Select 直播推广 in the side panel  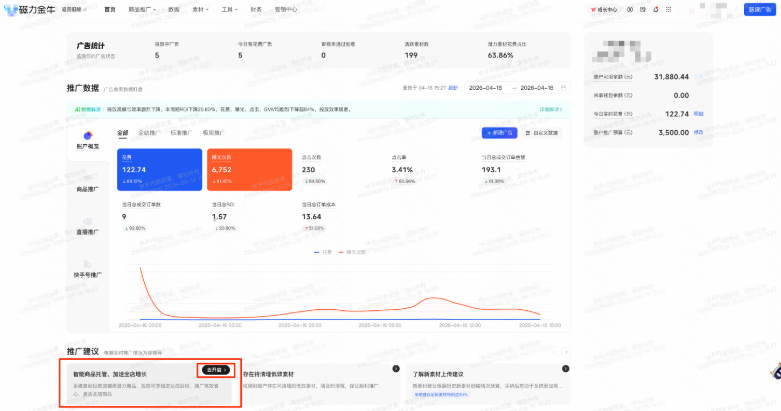(x=88, y=226)
